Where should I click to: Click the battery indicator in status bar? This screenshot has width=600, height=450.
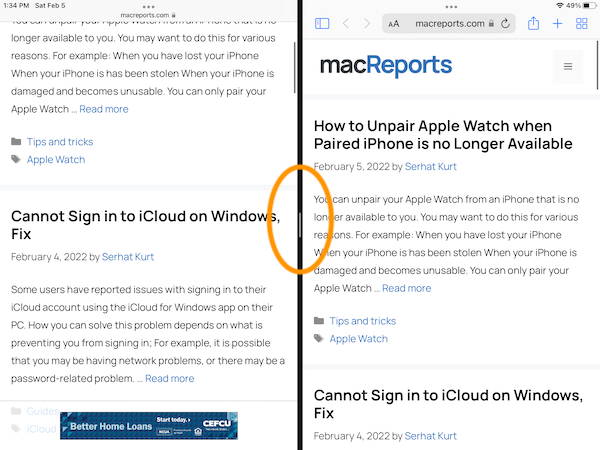coord(590,6)
